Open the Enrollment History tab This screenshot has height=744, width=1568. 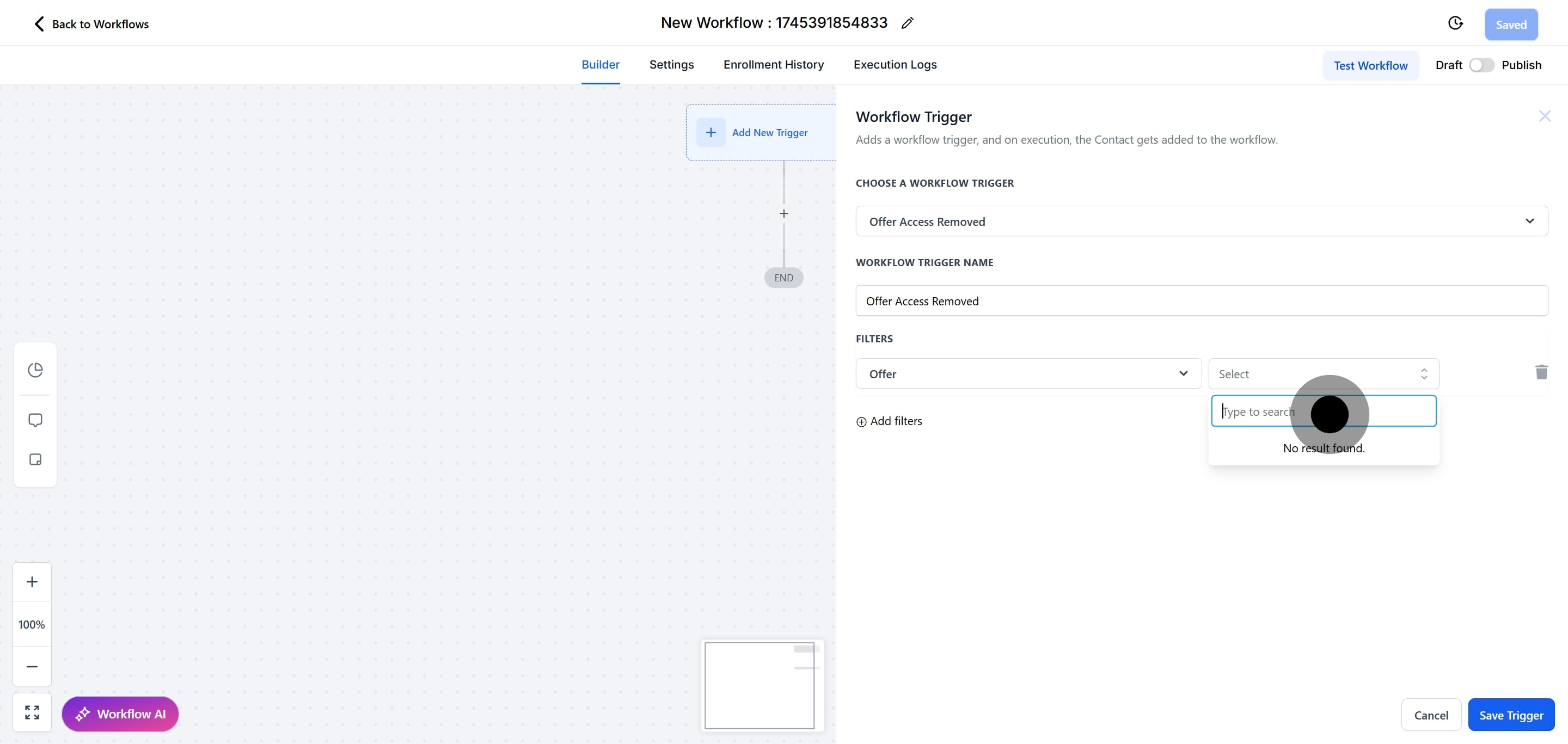click(773, 64)
